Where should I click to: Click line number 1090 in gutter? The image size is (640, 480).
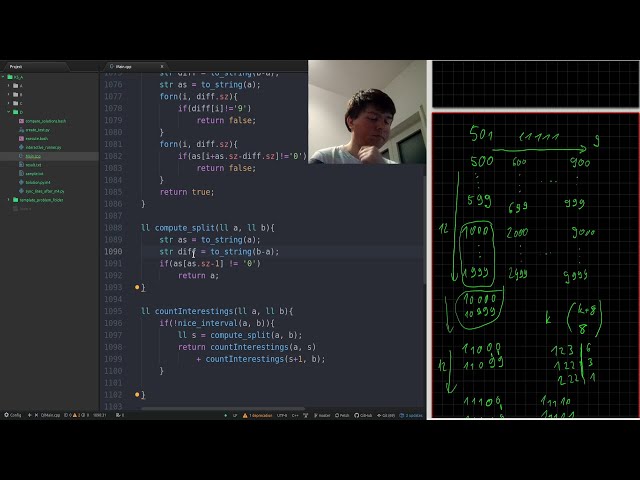(x=113, y=251)
